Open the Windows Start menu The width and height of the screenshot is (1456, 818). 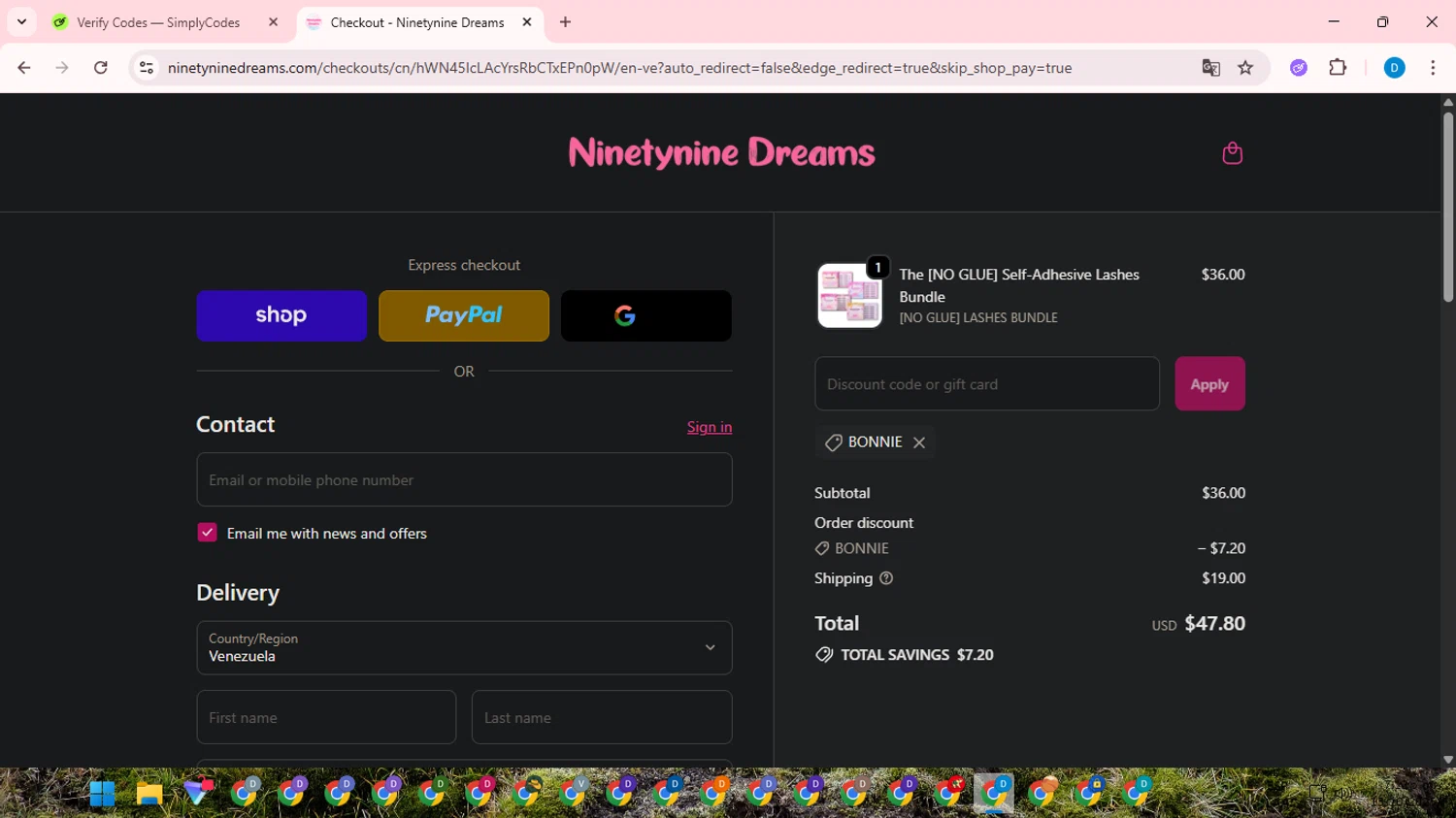102,794
